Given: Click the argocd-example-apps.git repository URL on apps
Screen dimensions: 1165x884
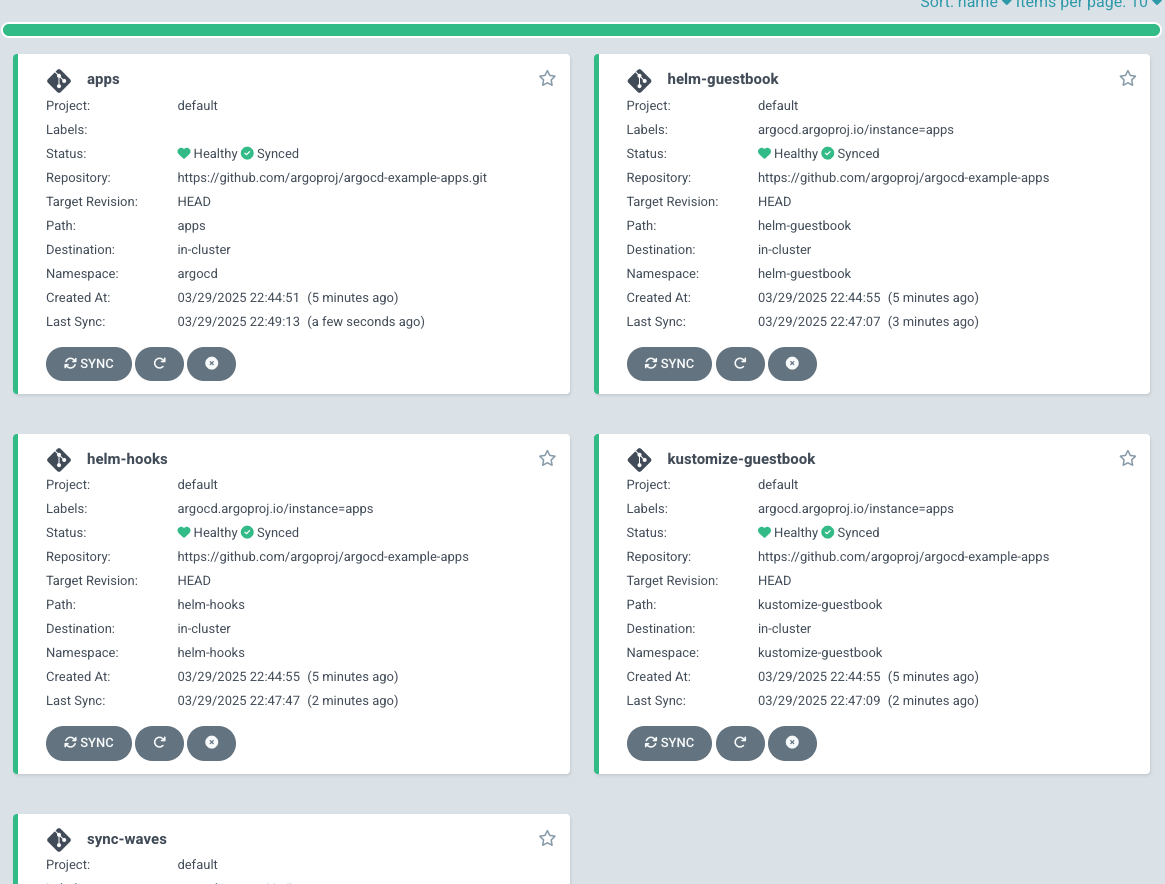Looking at the screenshot, I should click(x=332, y=178).
